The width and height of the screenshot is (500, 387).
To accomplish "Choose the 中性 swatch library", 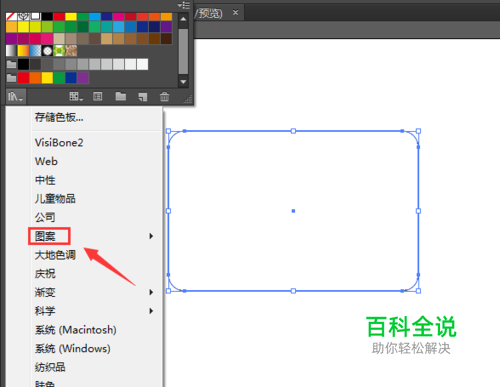I will 45,180.
